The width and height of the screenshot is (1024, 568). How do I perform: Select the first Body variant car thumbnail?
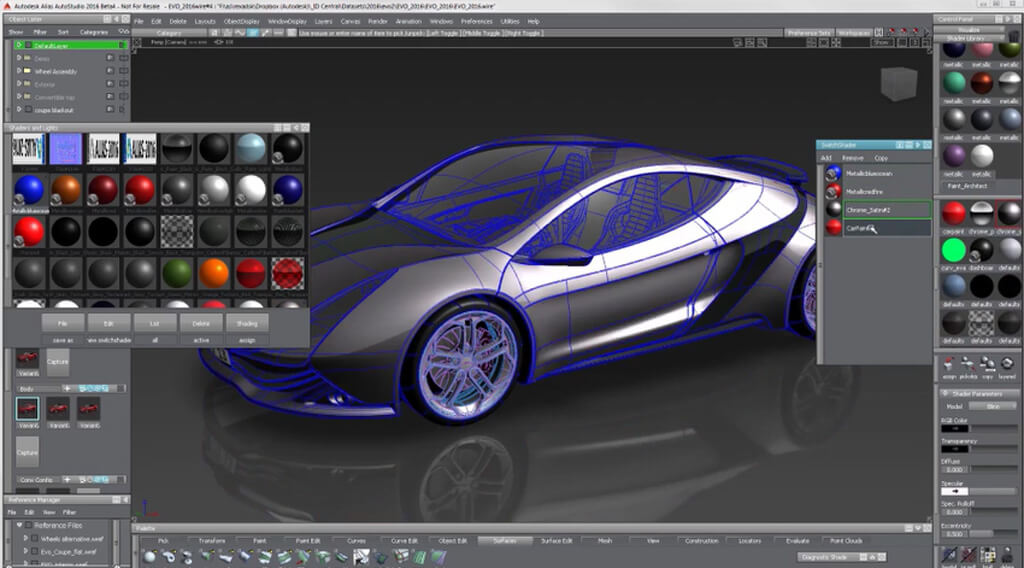[x=27, y=409]
